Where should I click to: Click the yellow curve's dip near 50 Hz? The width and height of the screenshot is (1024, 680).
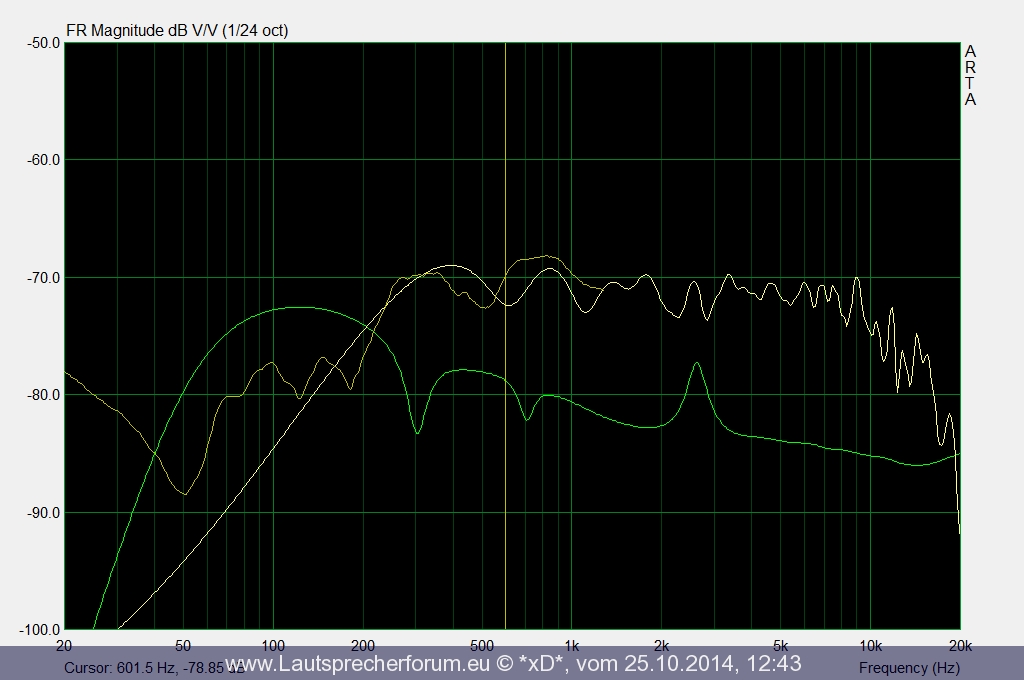[x=185, y=493]
